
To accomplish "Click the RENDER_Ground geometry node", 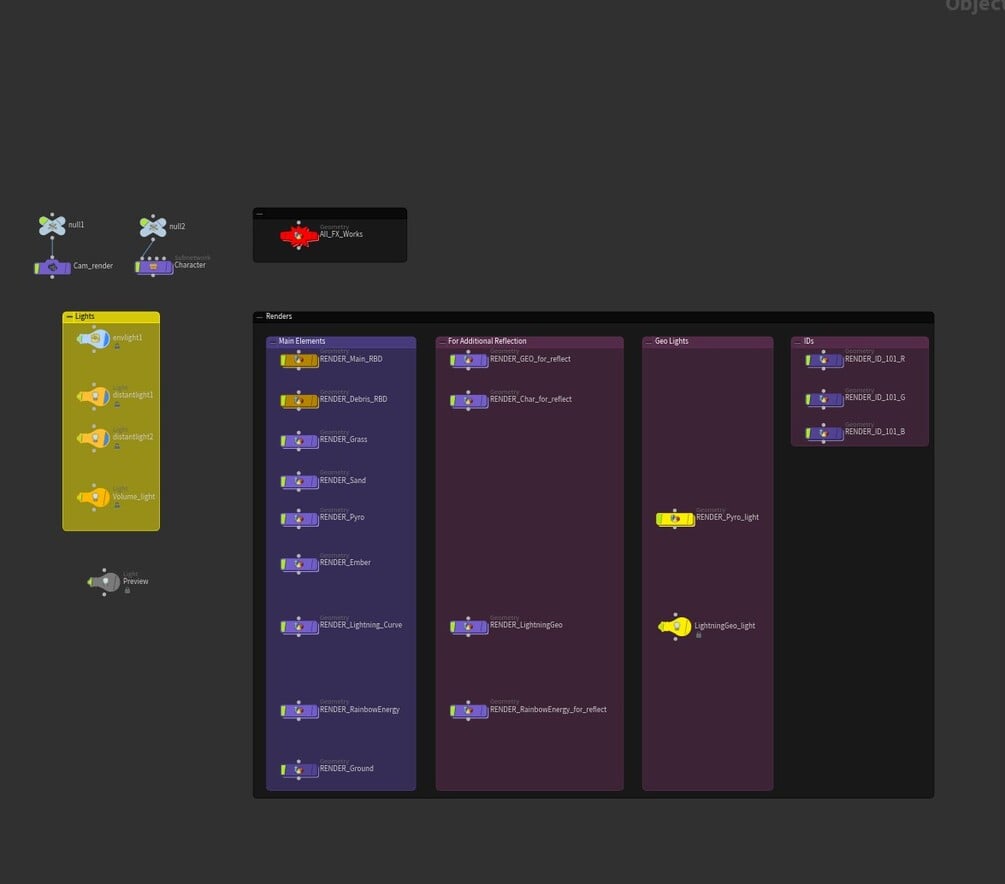I will [x=299, y=770].
